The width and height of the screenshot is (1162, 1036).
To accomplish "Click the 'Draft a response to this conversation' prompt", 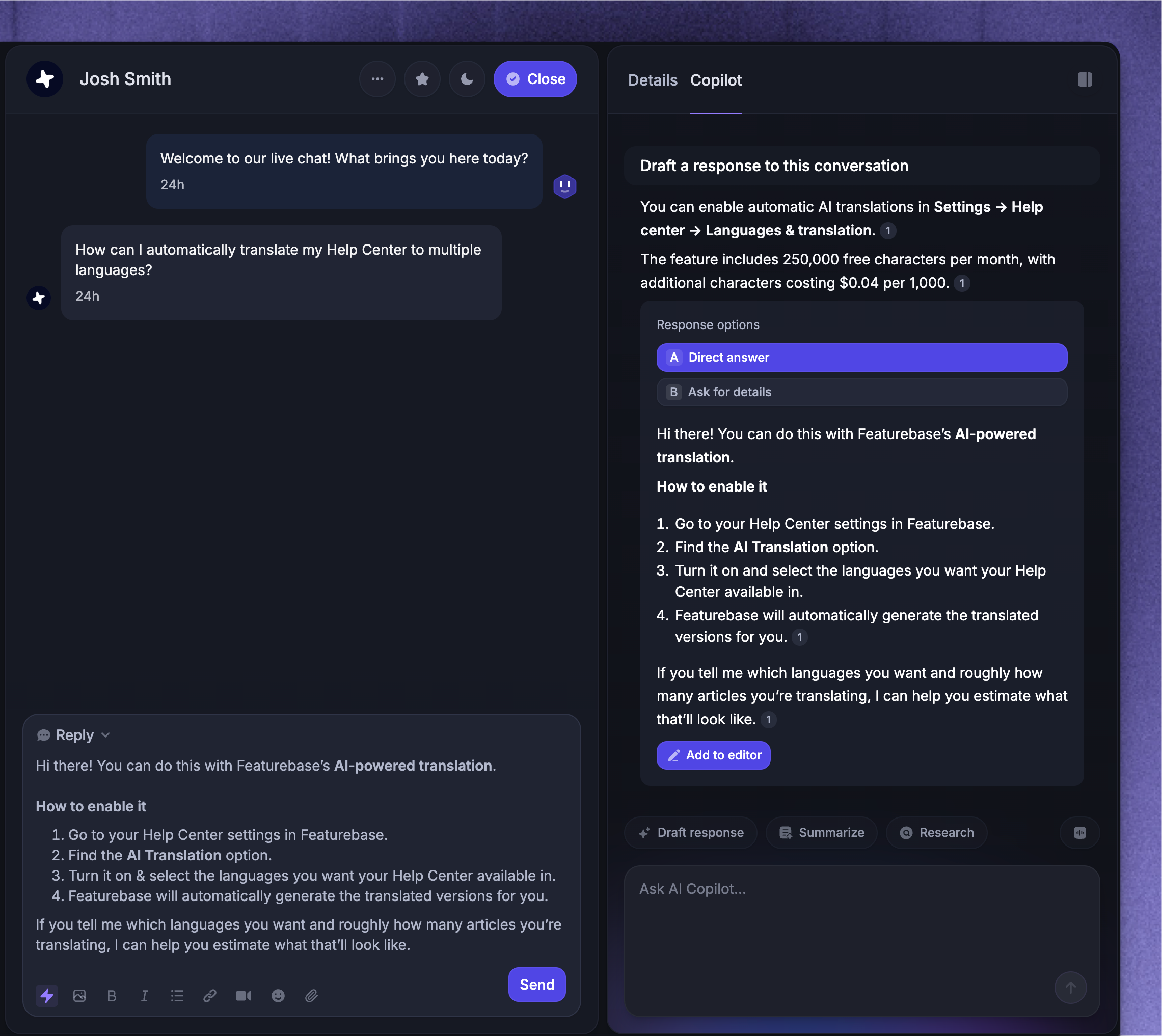I will pos(861,166).
